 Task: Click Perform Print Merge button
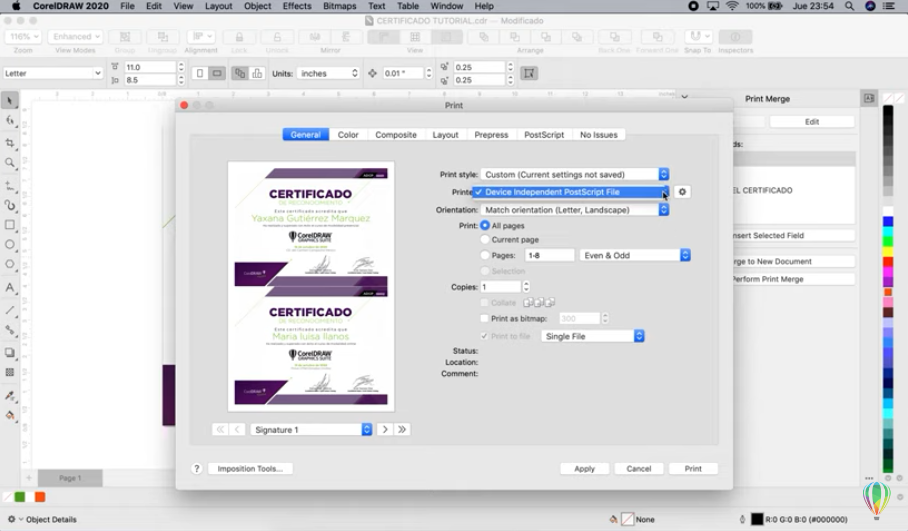793,279
